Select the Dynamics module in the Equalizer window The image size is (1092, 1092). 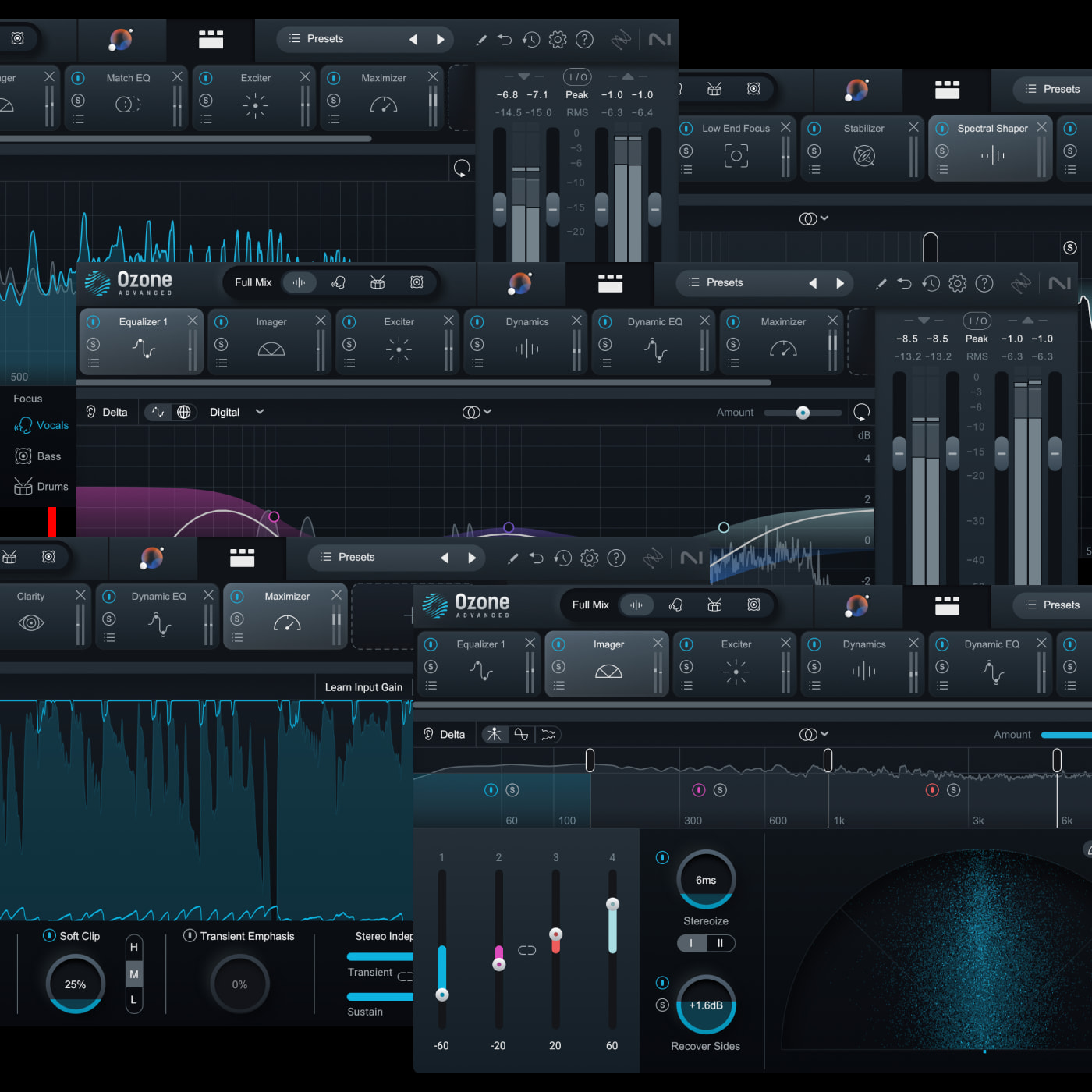(527, 342)
